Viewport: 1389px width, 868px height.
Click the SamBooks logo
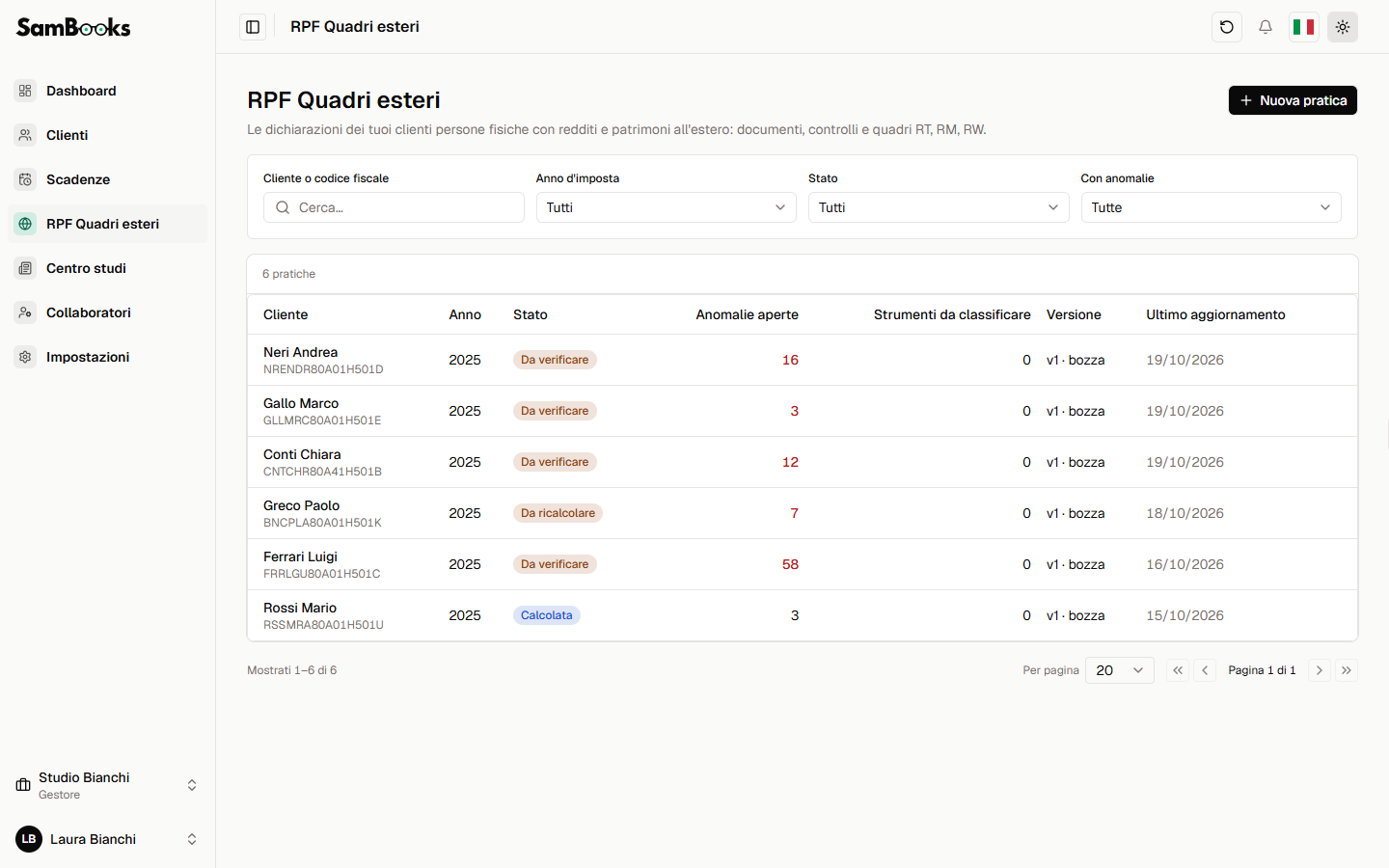[x=73, y=27]
